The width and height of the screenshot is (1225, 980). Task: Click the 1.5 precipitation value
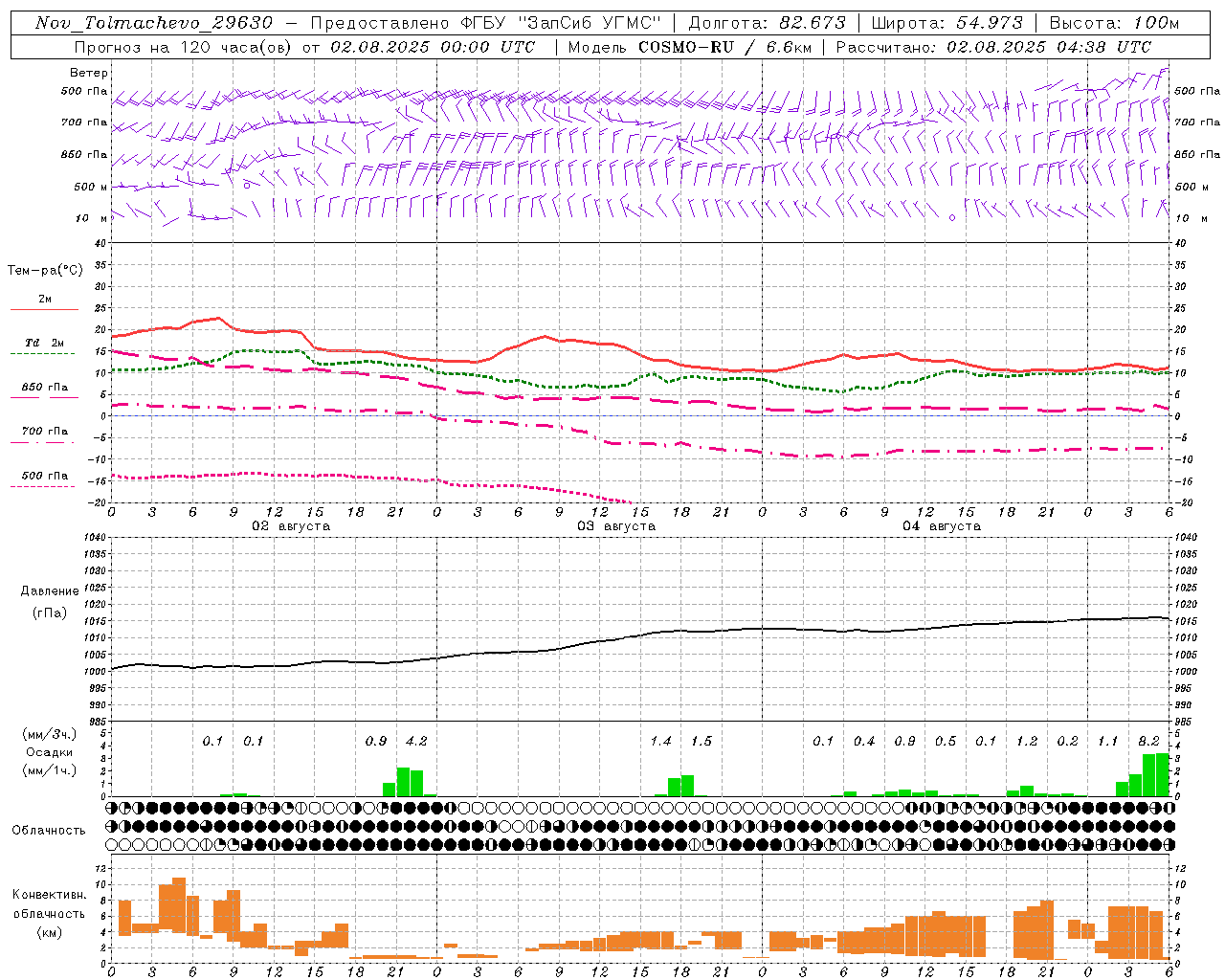click(702, 742)
